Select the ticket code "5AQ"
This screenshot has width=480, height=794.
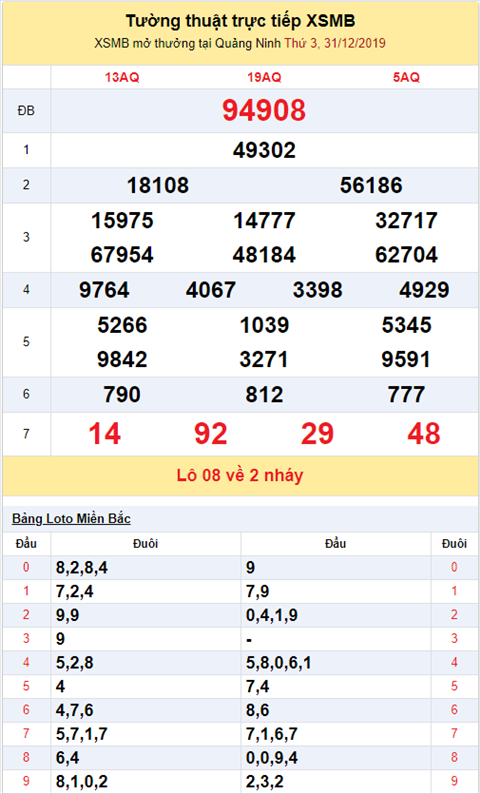click(406, 77)
